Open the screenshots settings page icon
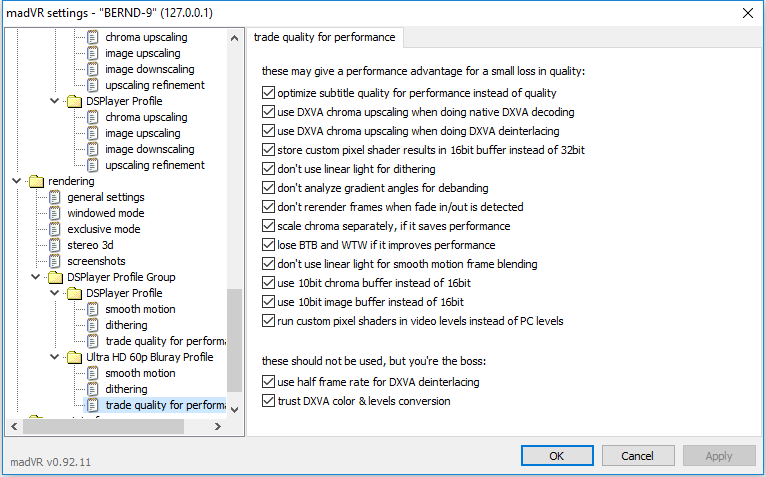 click(55, 261)
